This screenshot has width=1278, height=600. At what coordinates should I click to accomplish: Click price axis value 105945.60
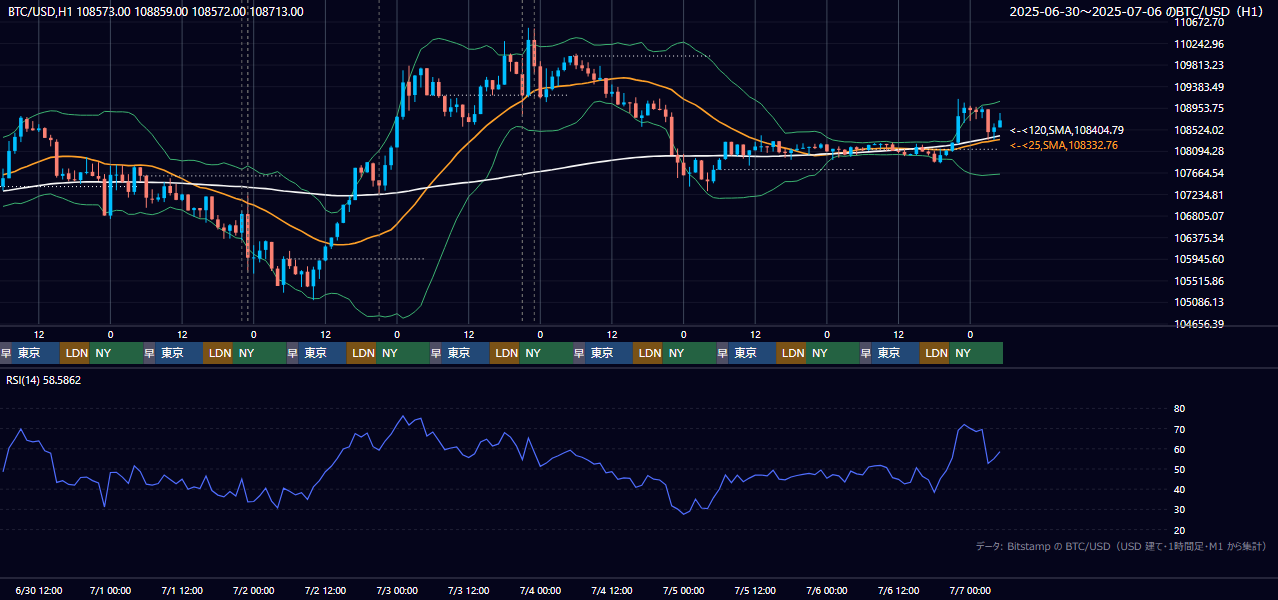1199,259
